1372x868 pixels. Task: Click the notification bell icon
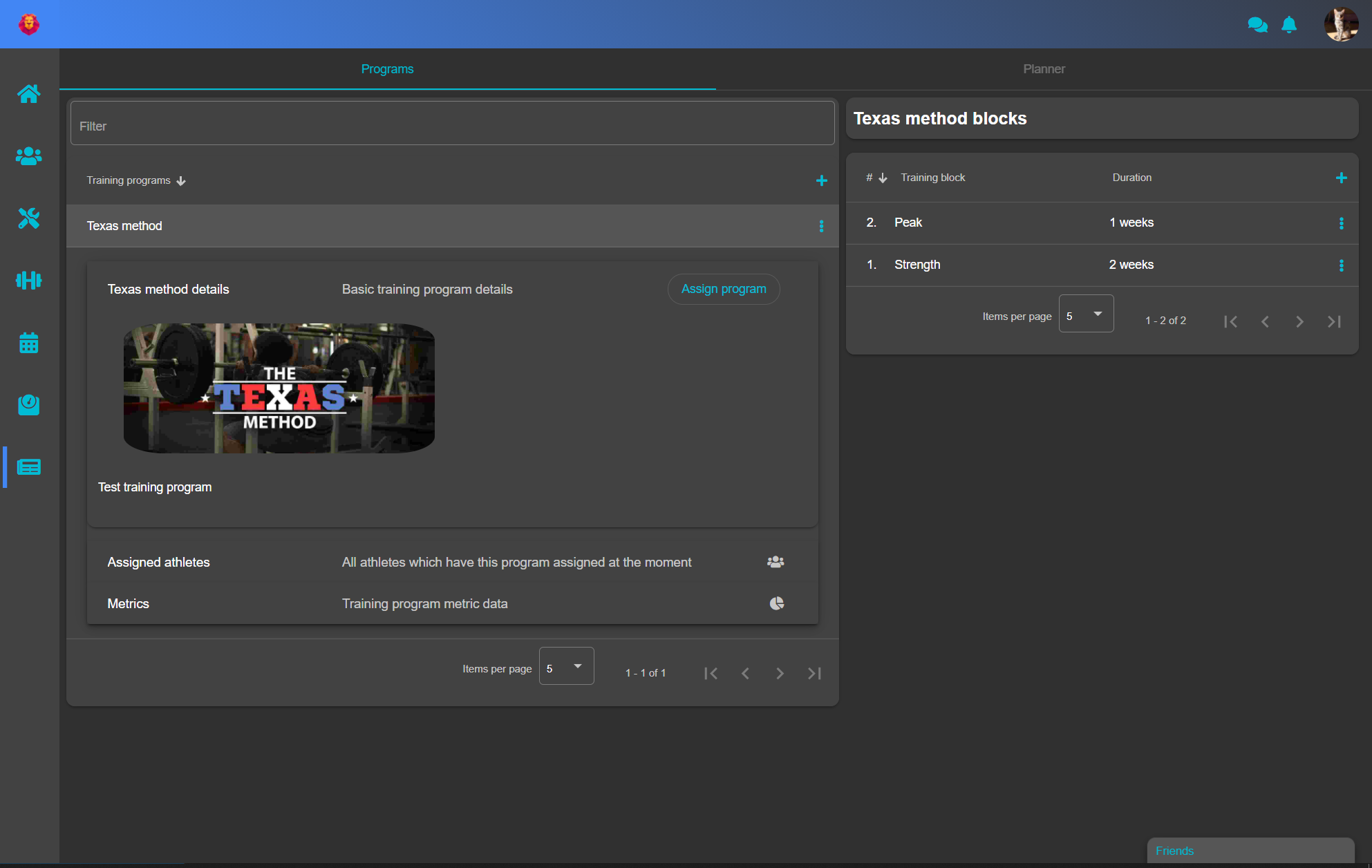1289,25
